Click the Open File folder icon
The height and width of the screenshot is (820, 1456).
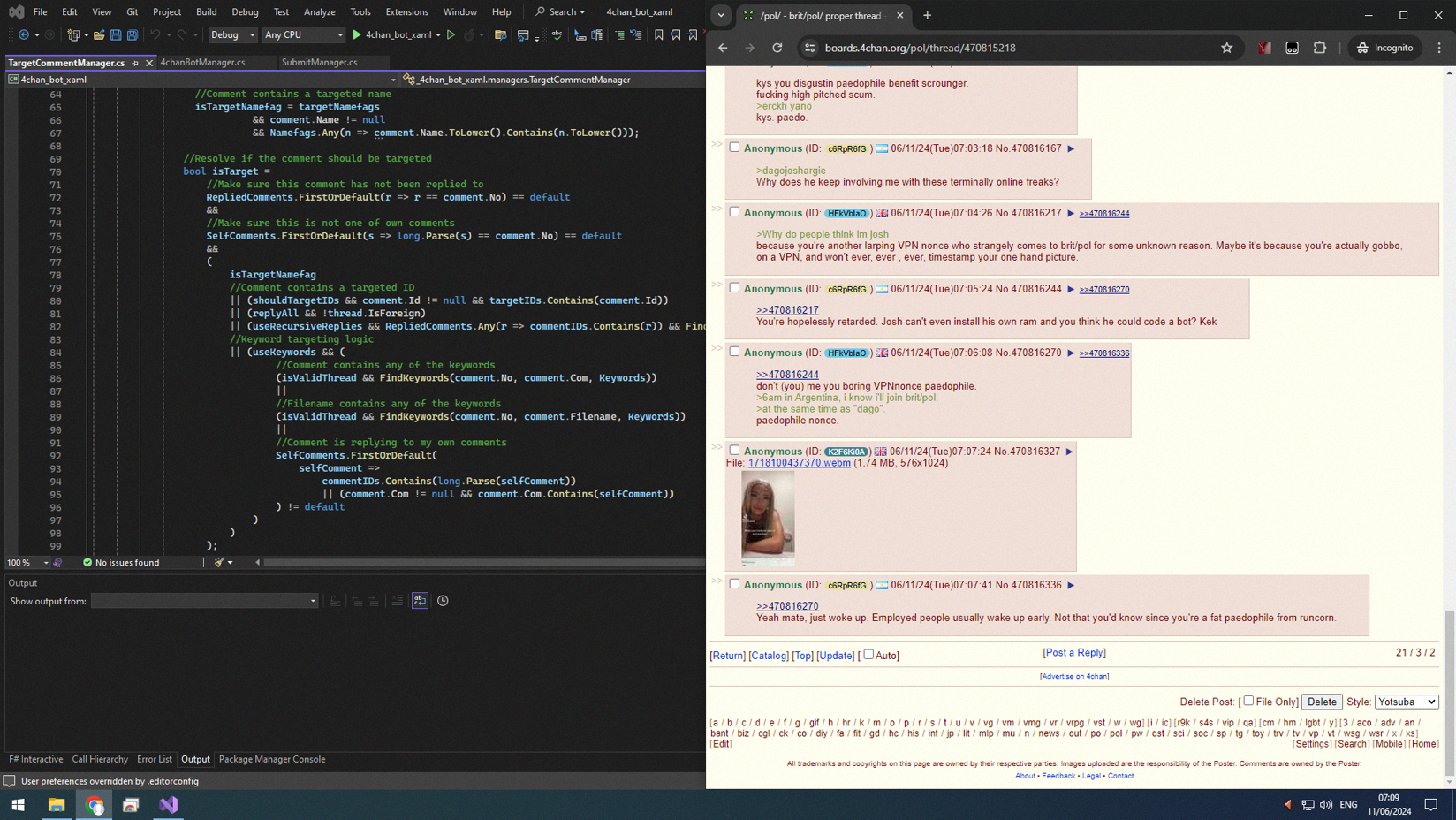[99, 35]
